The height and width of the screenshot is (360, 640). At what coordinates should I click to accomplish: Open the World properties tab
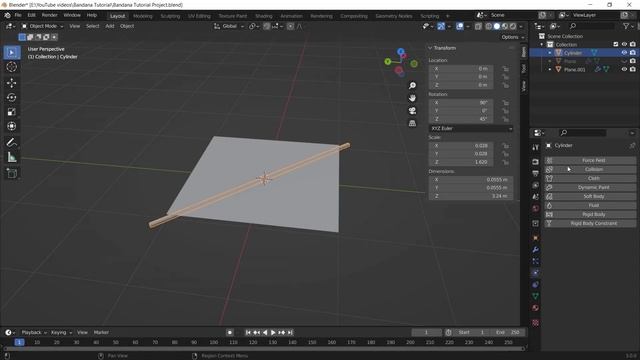pos(536,208)
